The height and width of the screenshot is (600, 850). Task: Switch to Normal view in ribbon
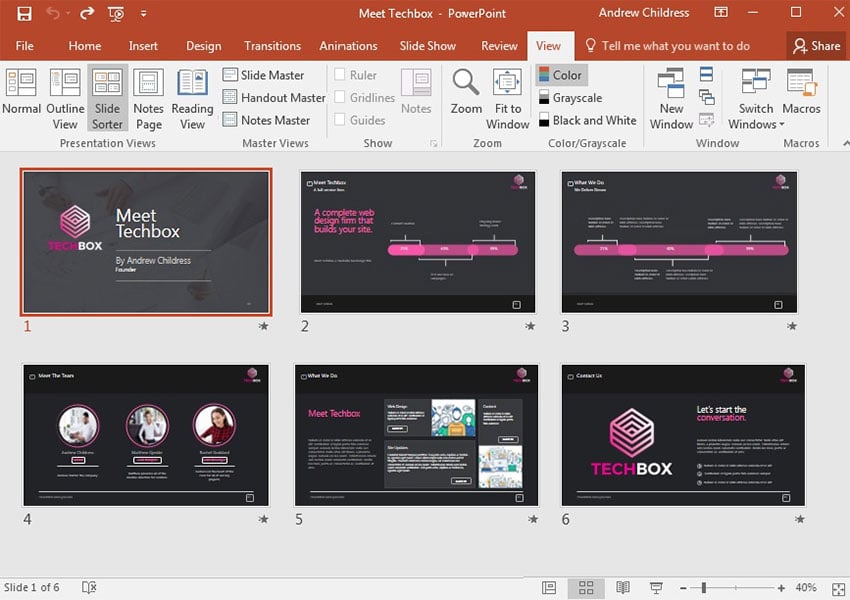(x=21, y=97)
